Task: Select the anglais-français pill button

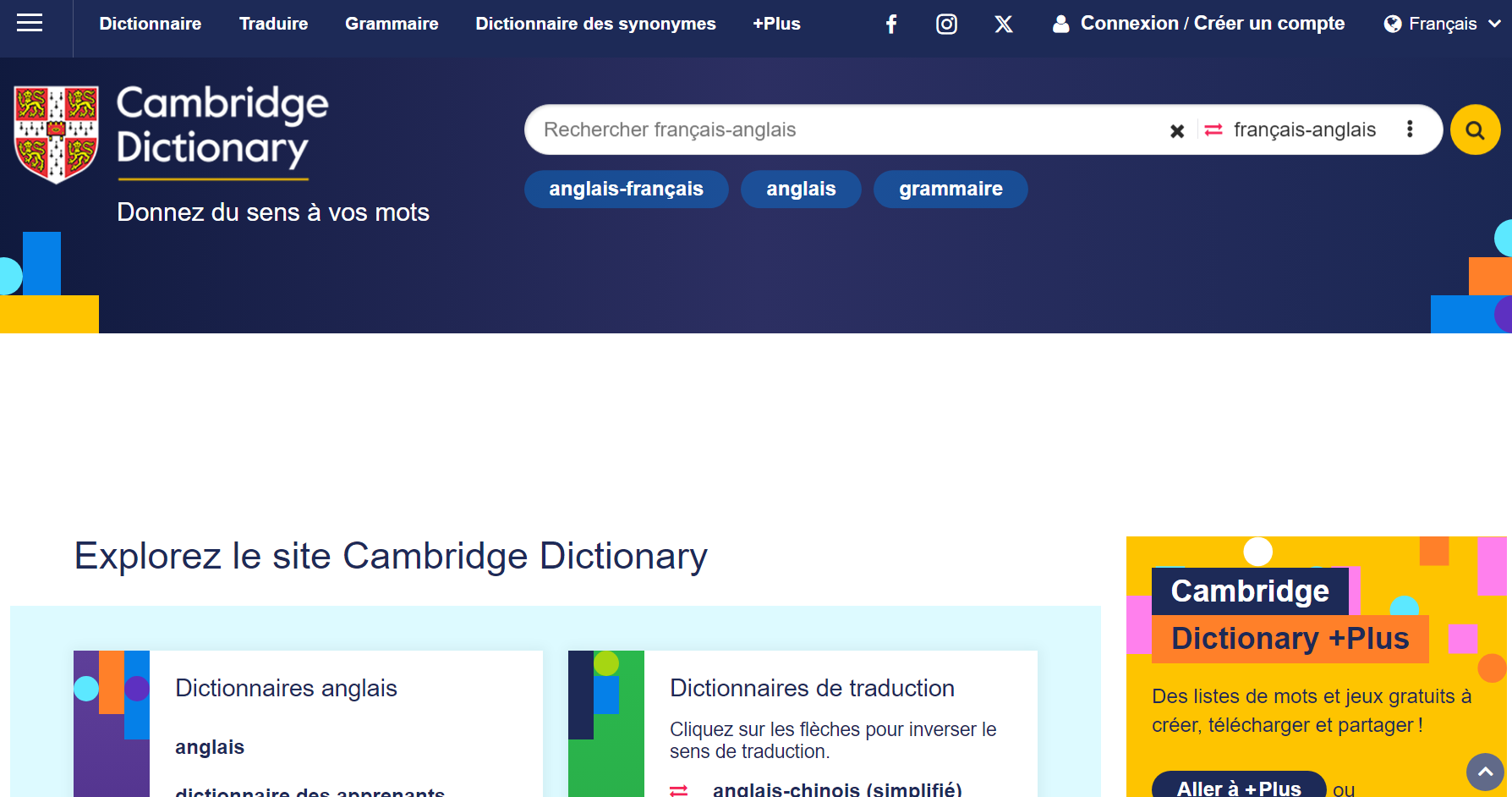Action: click(x=626, y=189)
